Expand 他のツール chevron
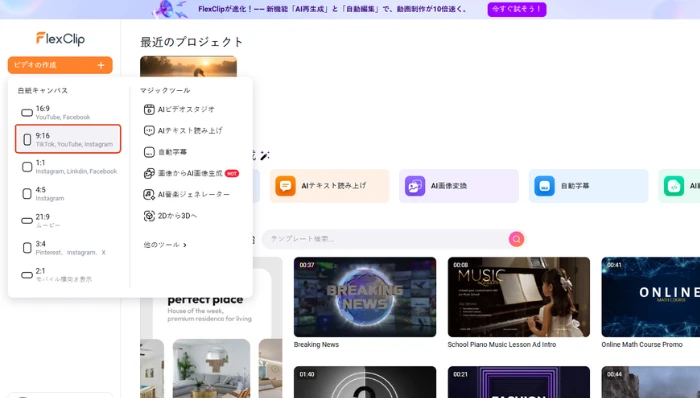 coord(185,245)
